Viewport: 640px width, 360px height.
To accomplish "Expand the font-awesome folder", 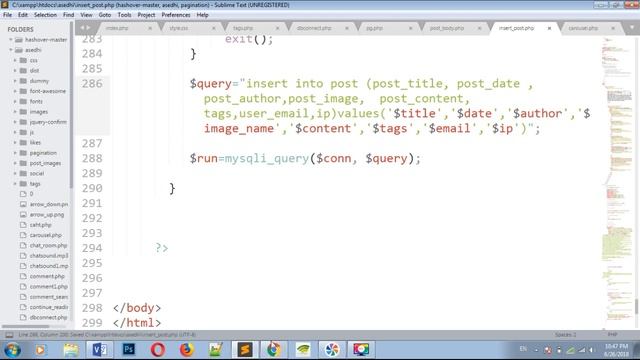I will (x=15, y=91).
